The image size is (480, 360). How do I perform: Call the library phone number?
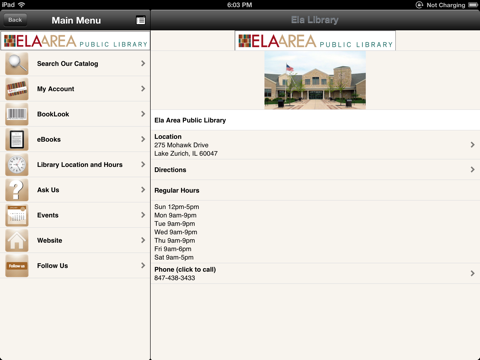pos(316,274)
